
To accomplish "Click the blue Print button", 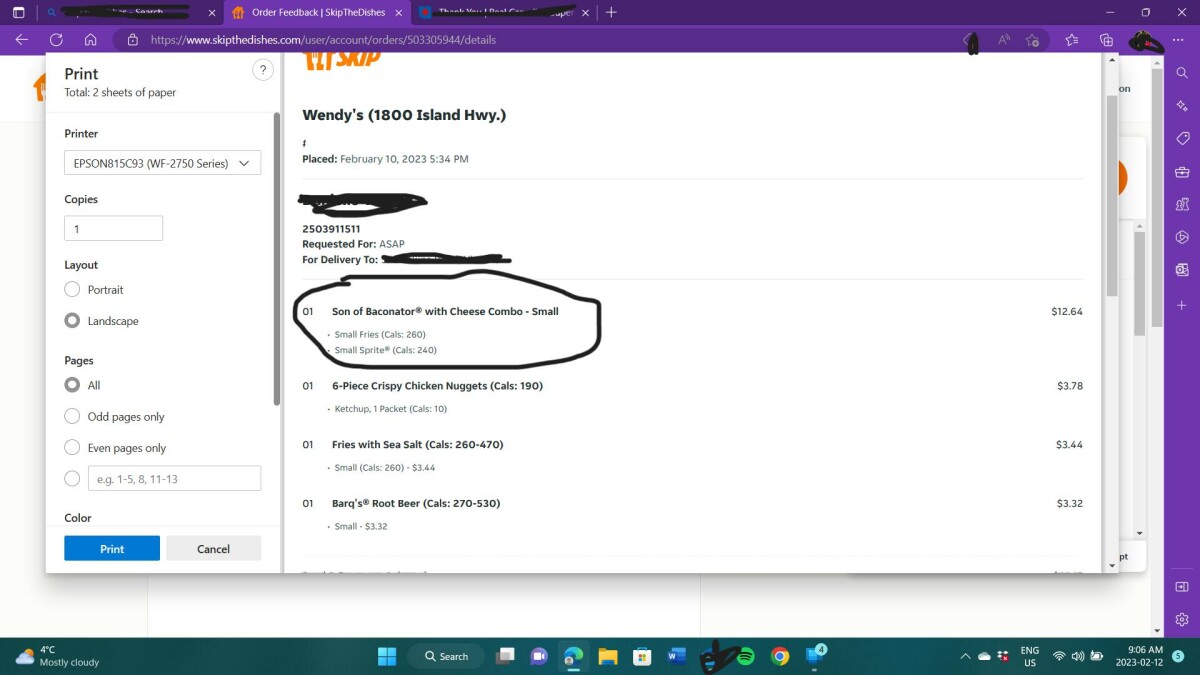I will (x=112, y=548).
